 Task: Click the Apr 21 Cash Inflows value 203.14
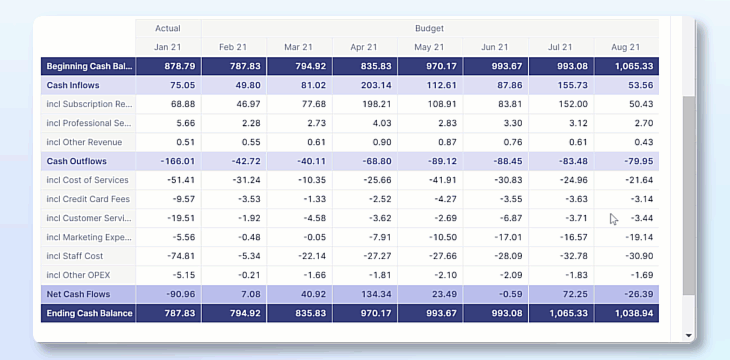tap(365, 85)
